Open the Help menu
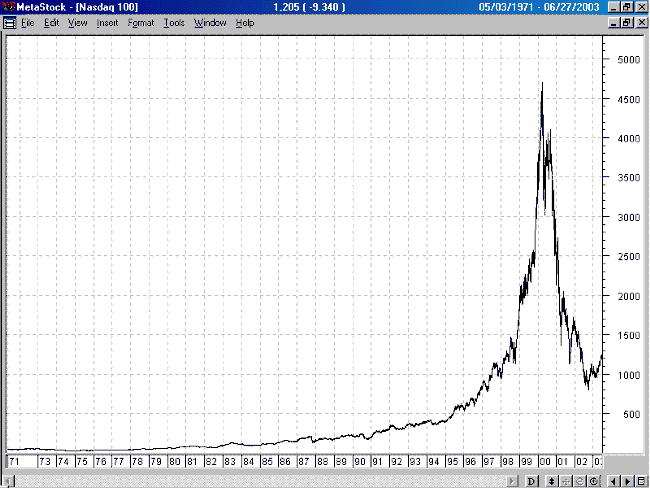Image resolution: width=650 pixels, height=488 pixels. 245,22
